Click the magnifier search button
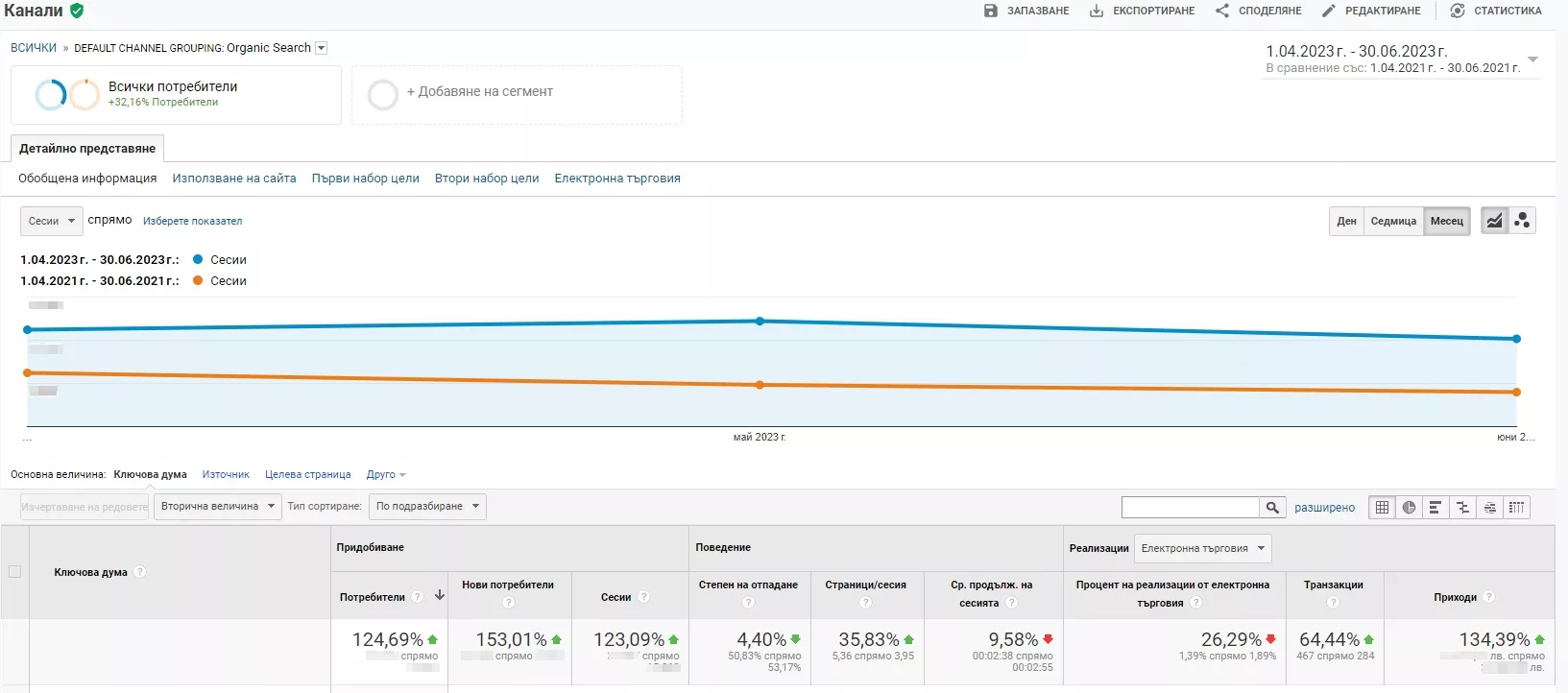1568x693 pixels. point(1272,507)
